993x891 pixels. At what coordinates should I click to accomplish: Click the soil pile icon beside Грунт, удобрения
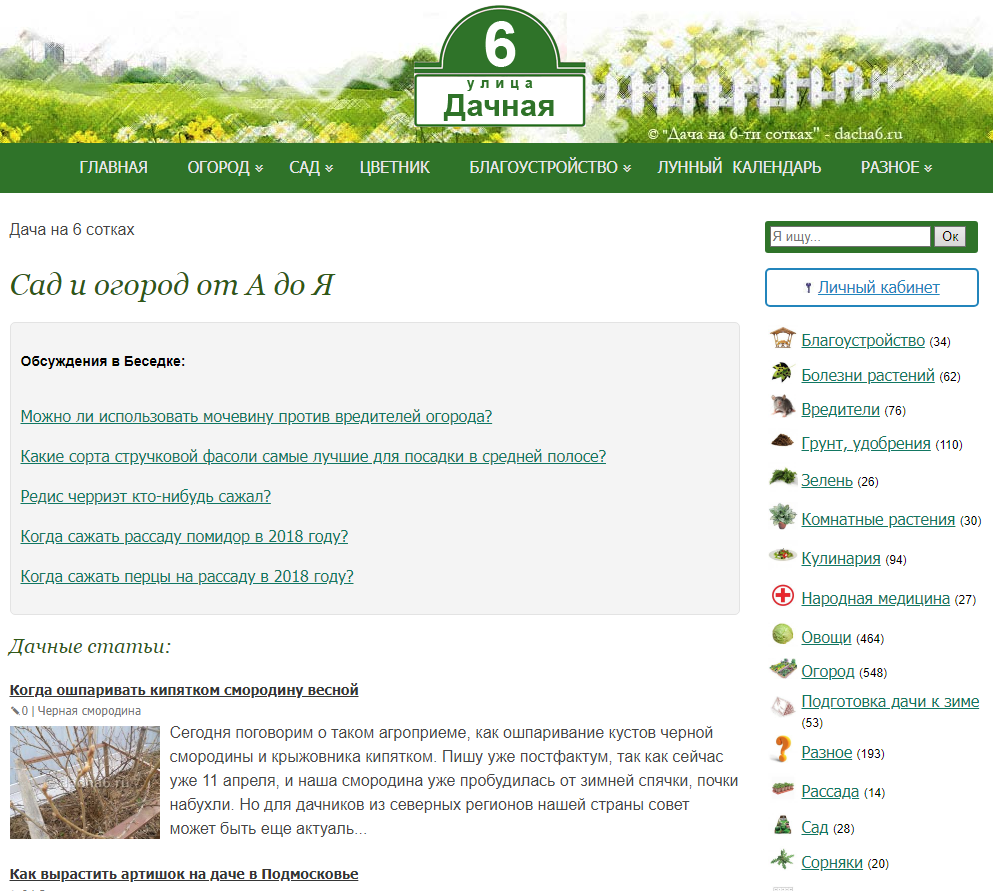click(x=782, y=441)
